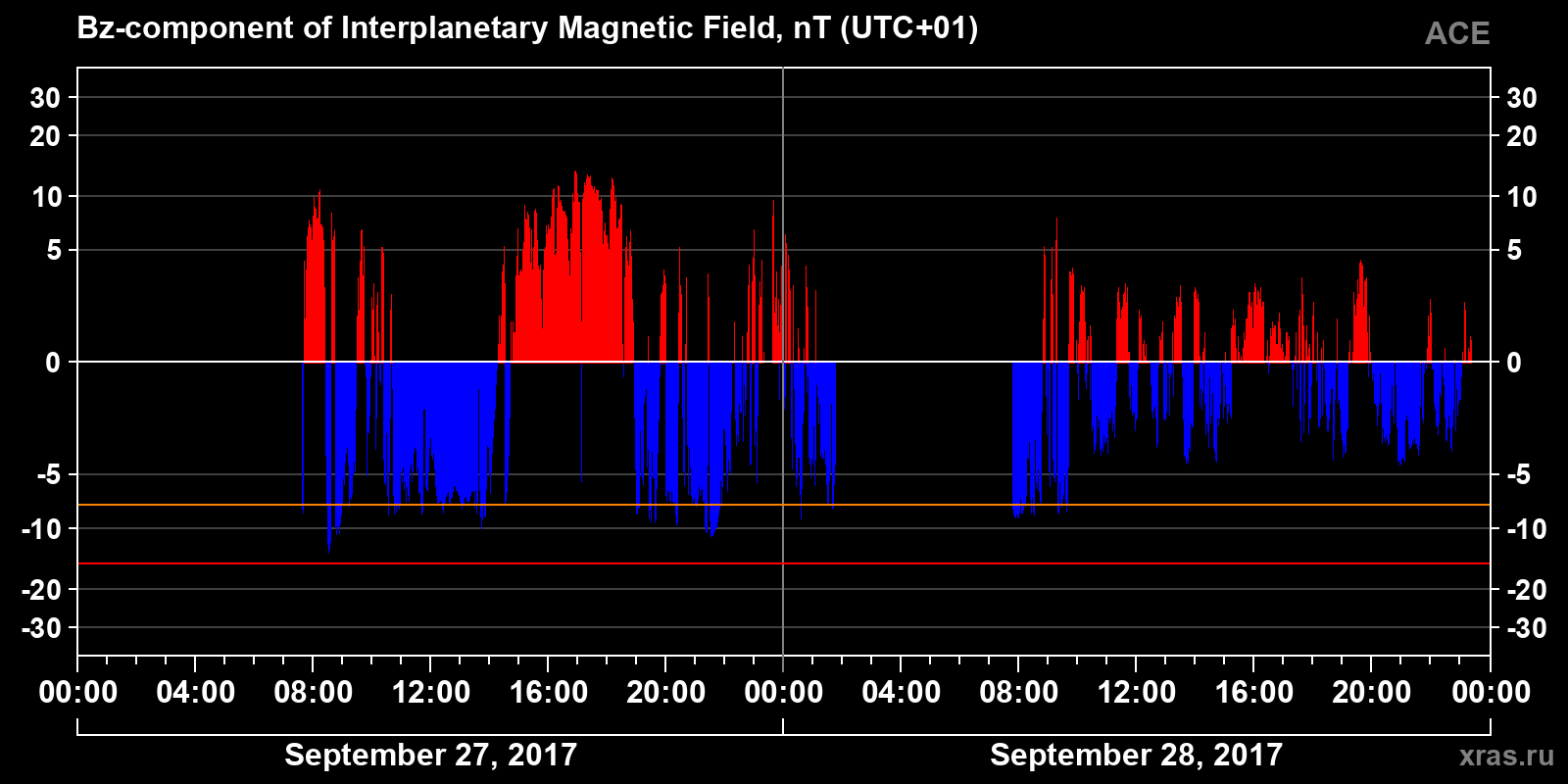
Task: Select the "September 28, 2017" date label
Action: (x=1136, y=755)
